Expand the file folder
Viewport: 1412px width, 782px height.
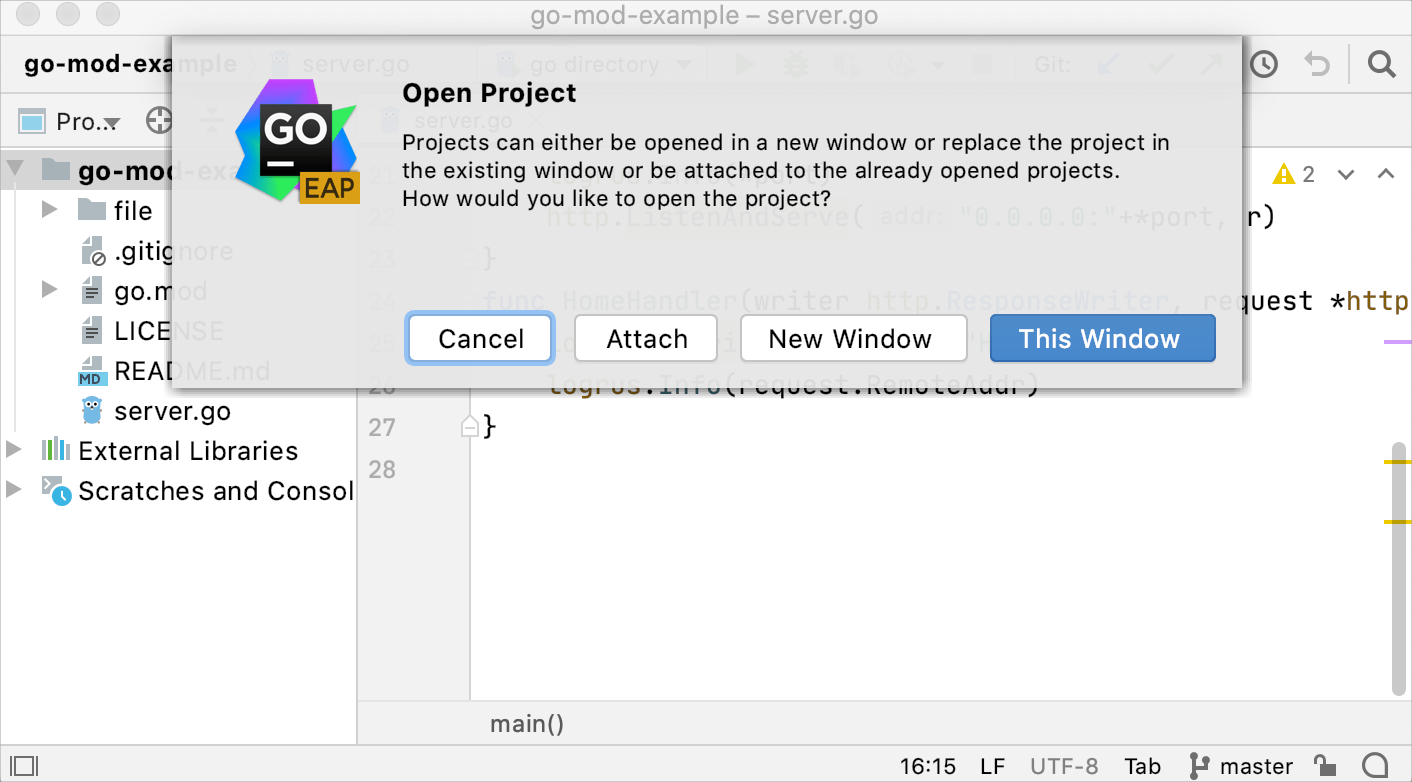[50, 210]
